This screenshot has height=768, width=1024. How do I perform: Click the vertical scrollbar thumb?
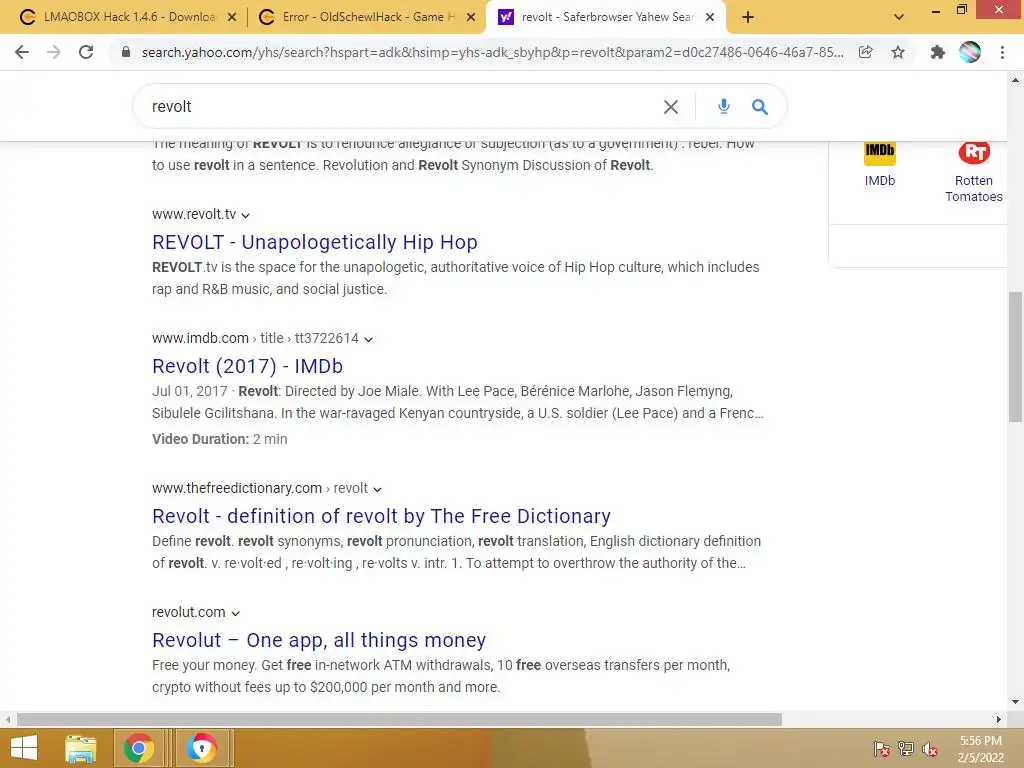point(1015,357)
